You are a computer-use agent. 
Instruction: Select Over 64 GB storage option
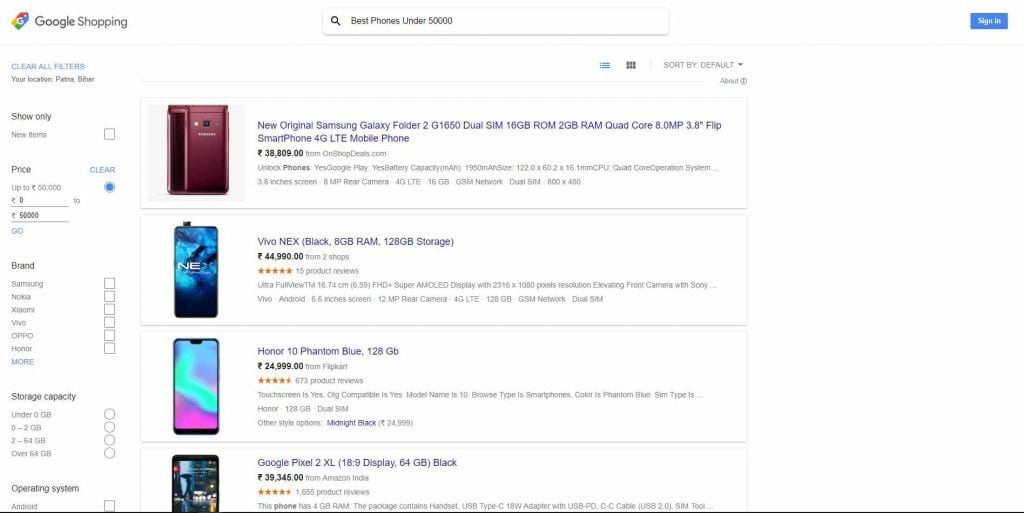point(110,453)
